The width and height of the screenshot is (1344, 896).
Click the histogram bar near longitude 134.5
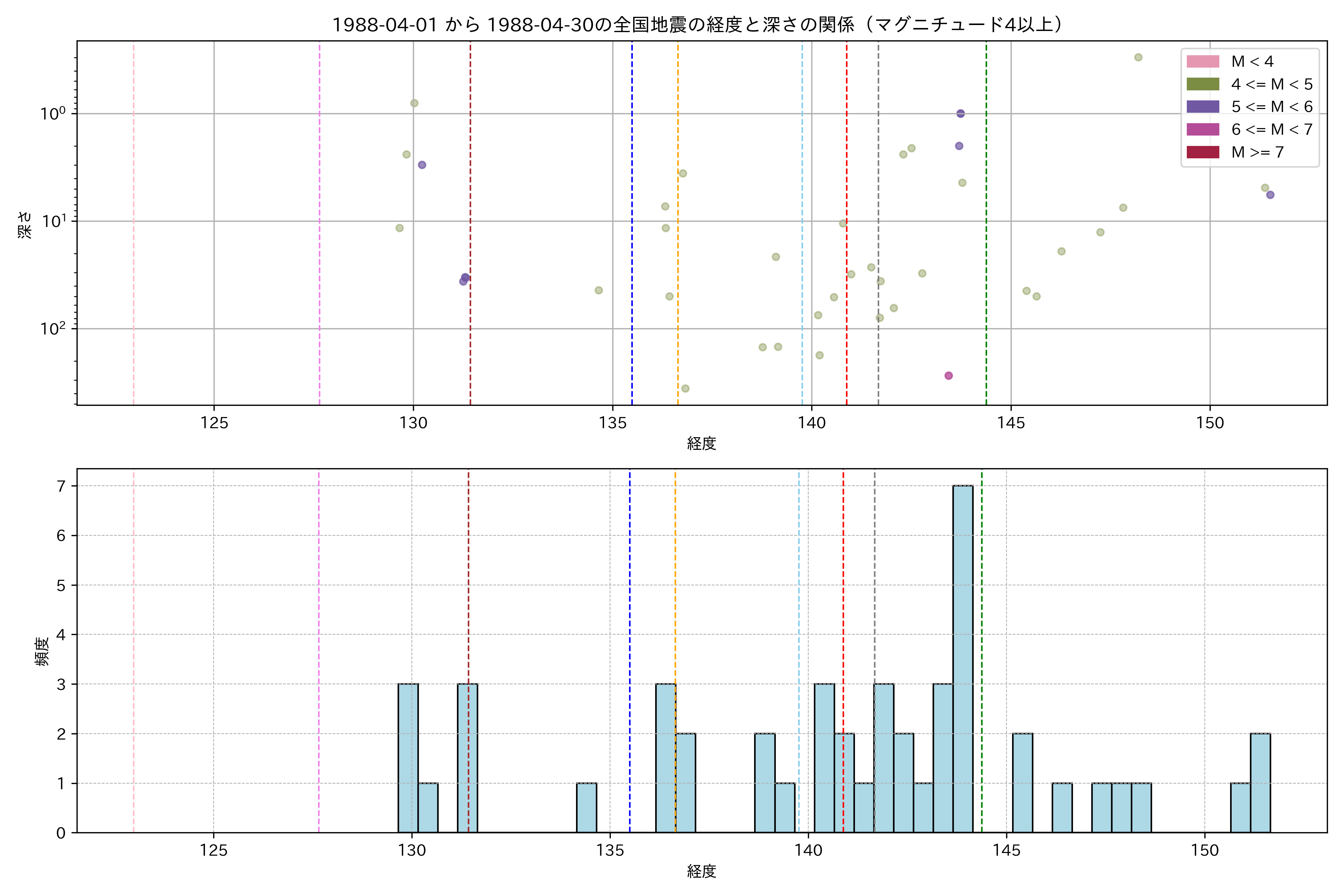click(x=586, y=808)
